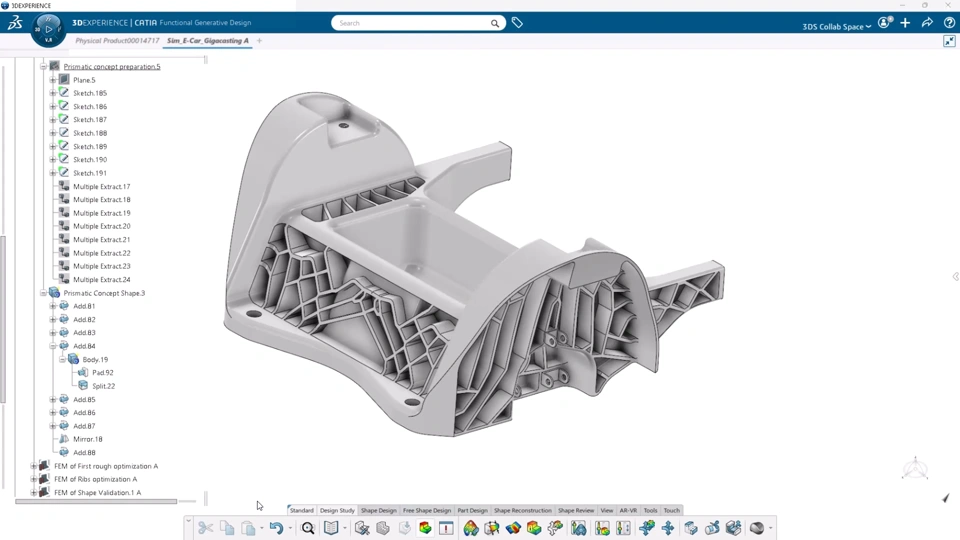Select Add.86 in tree
This screenshot has width=960, height=540.
tap(84, 413)
